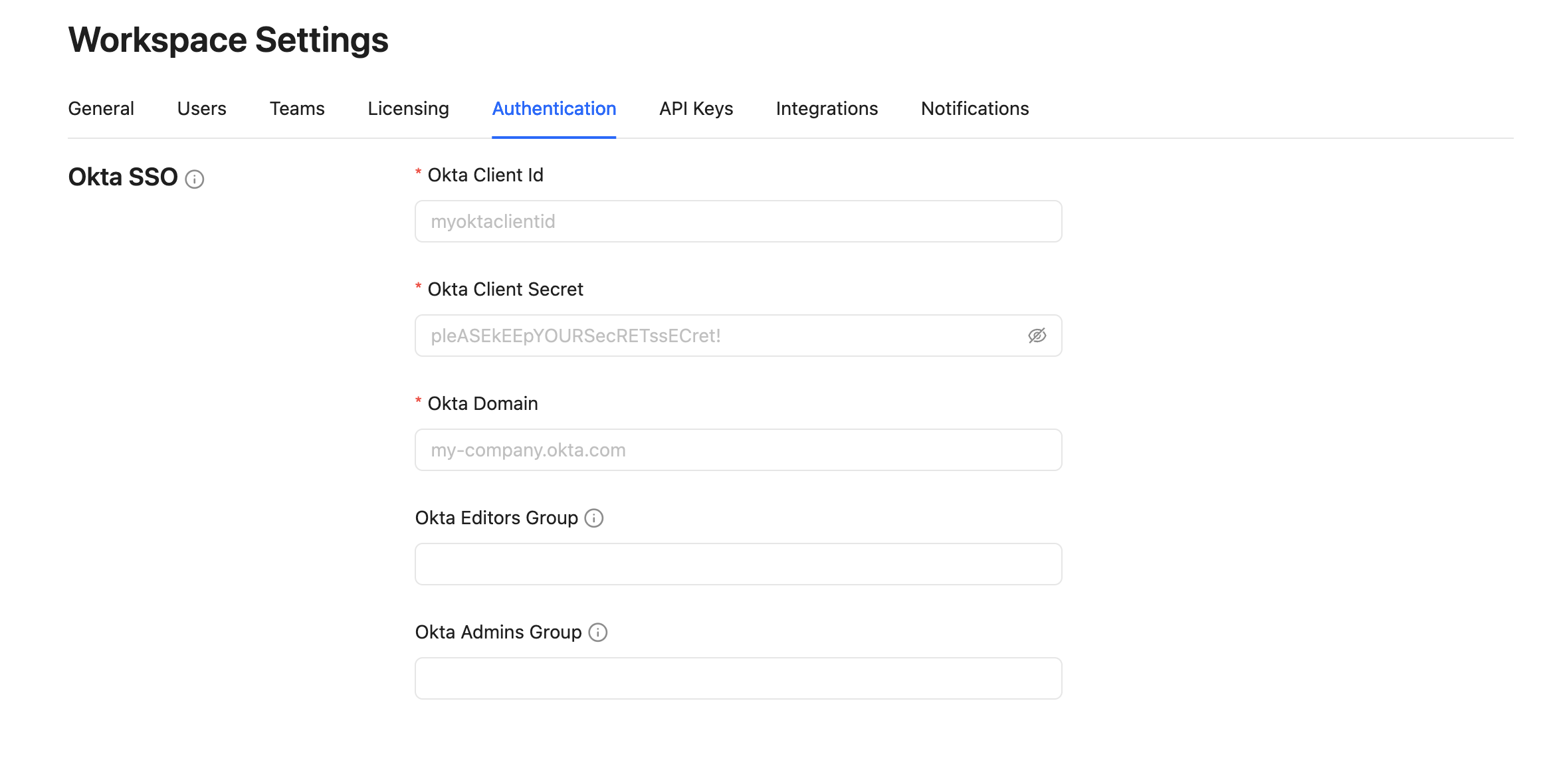Switch to the Integrations tab
Screen dimensions: 1551x784
(827, 108)
